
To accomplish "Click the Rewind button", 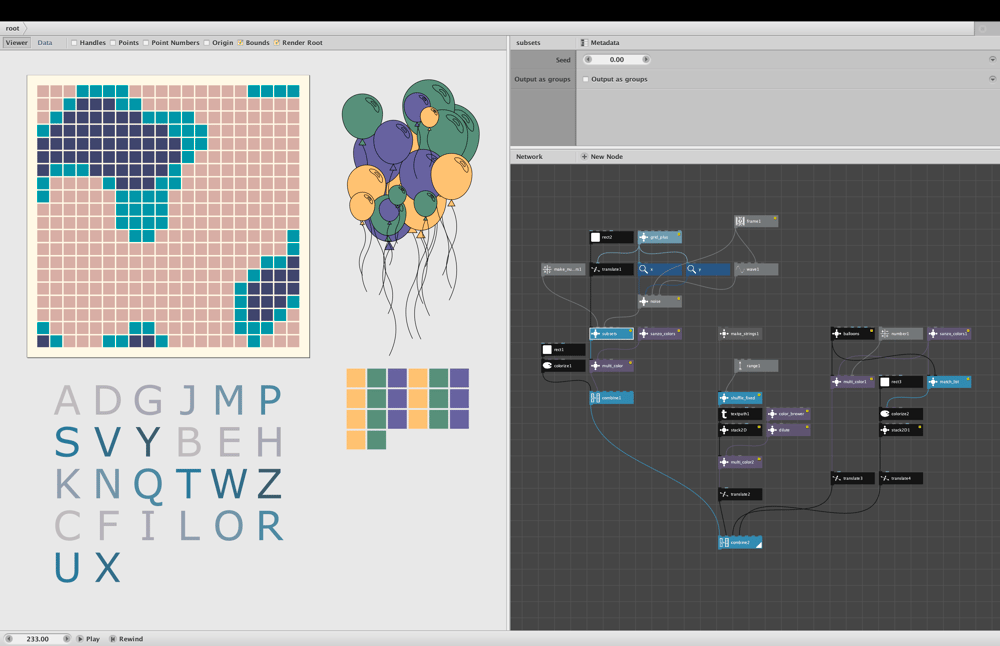I will coord(126,639).
